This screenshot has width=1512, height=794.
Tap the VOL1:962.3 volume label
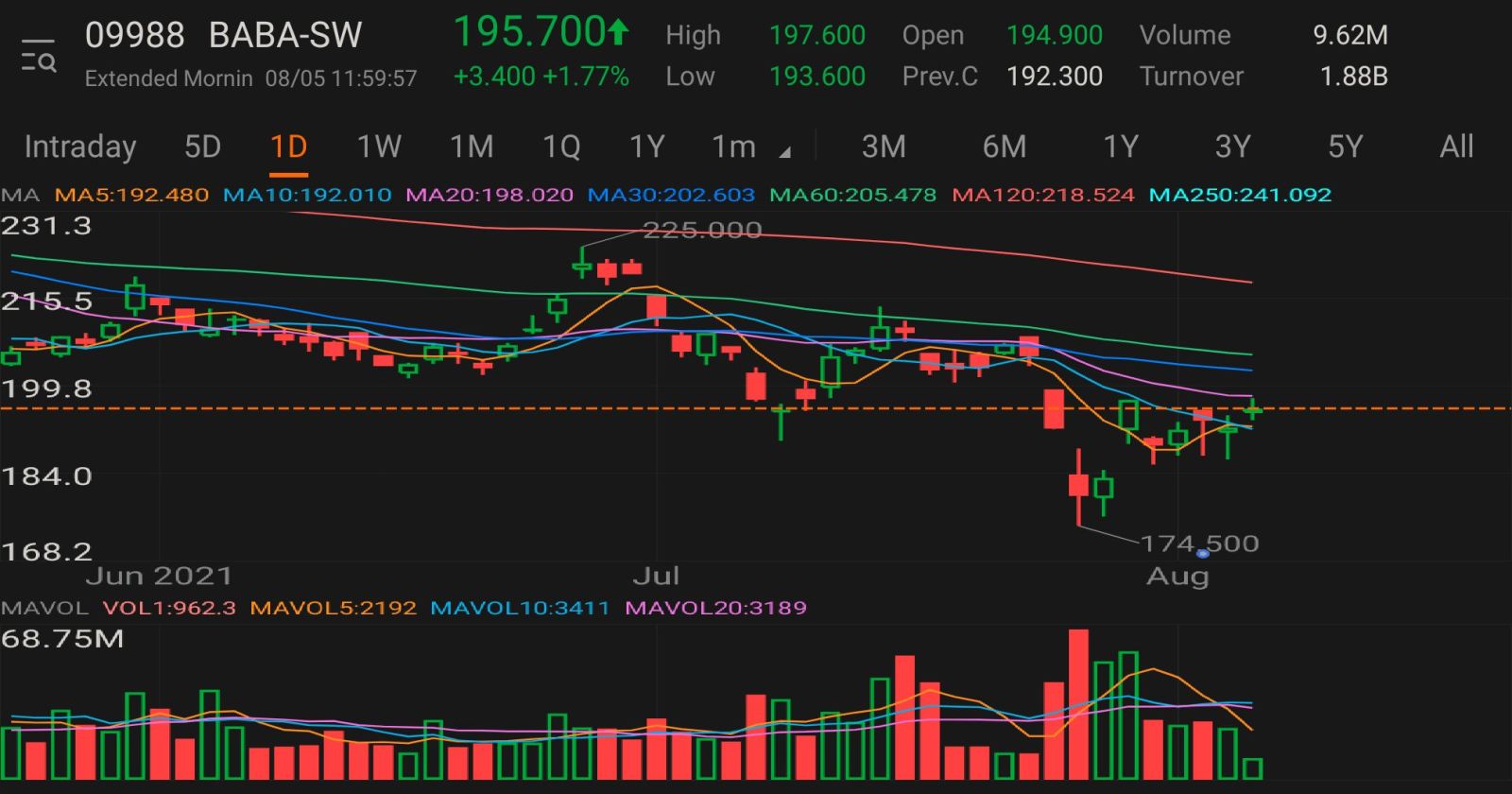coord(169,608)
